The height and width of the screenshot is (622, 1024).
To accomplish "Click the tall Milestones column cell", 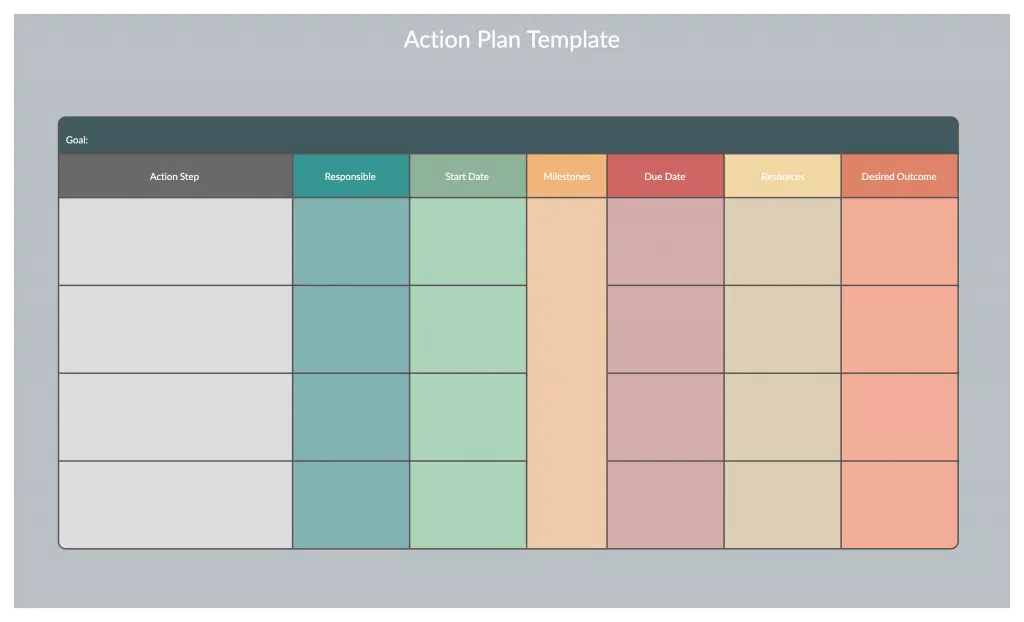I will pos(567,373).
